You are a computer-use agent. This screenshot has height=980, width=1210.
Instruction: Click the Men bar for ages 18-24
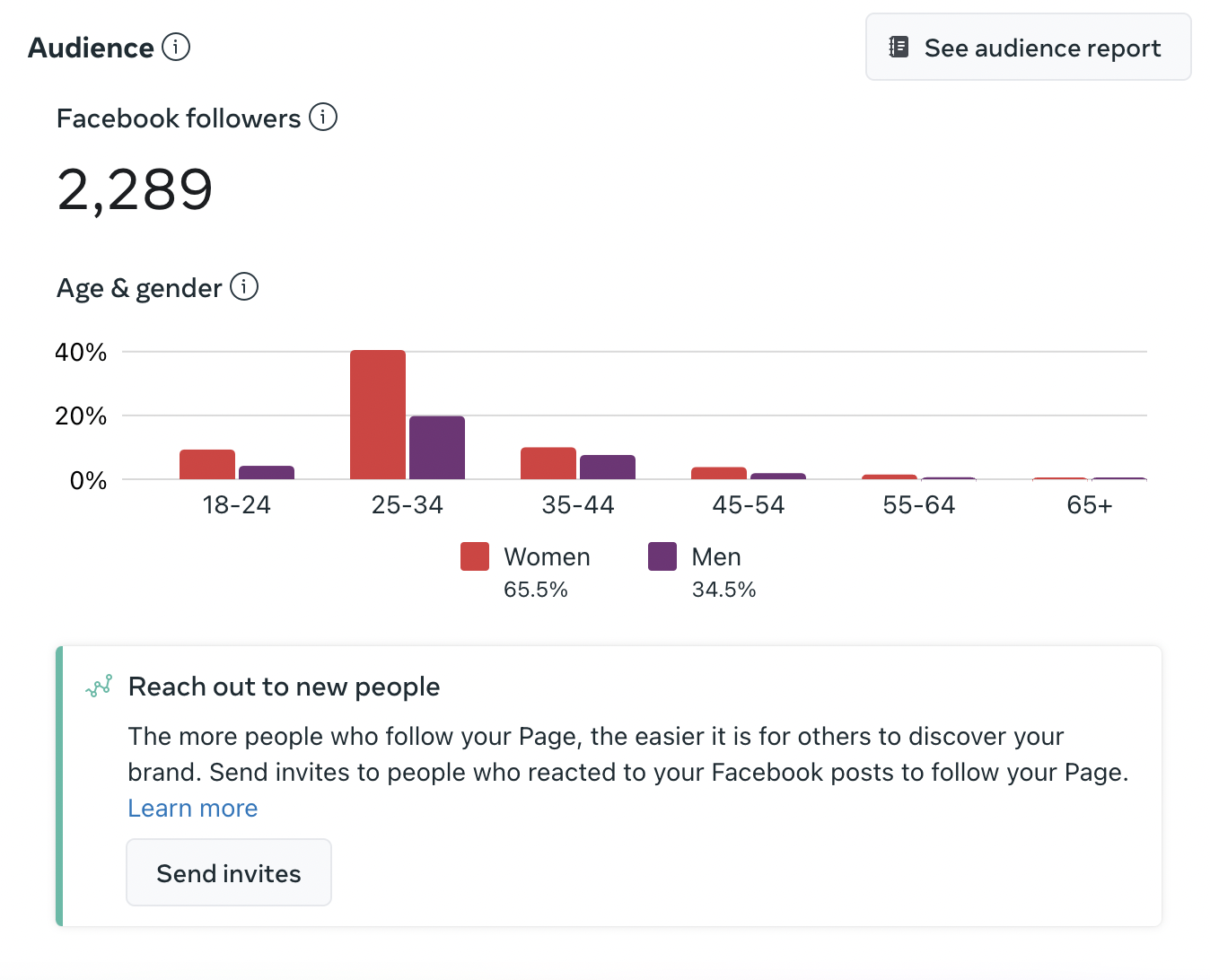(267, 473)
